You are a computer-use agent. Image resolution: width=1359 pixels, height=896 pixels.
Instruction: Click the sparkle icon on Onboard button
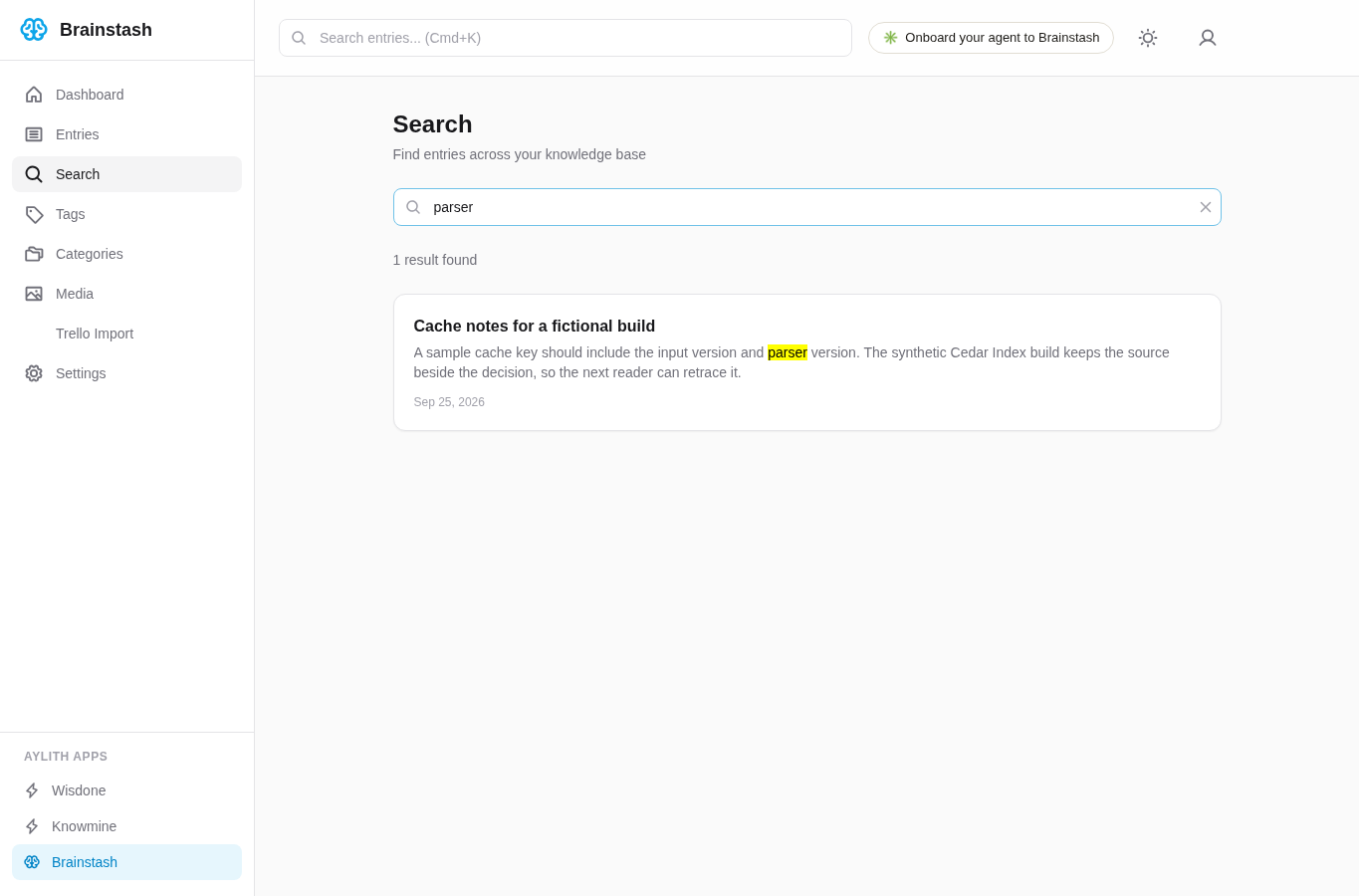click(890, 38)
